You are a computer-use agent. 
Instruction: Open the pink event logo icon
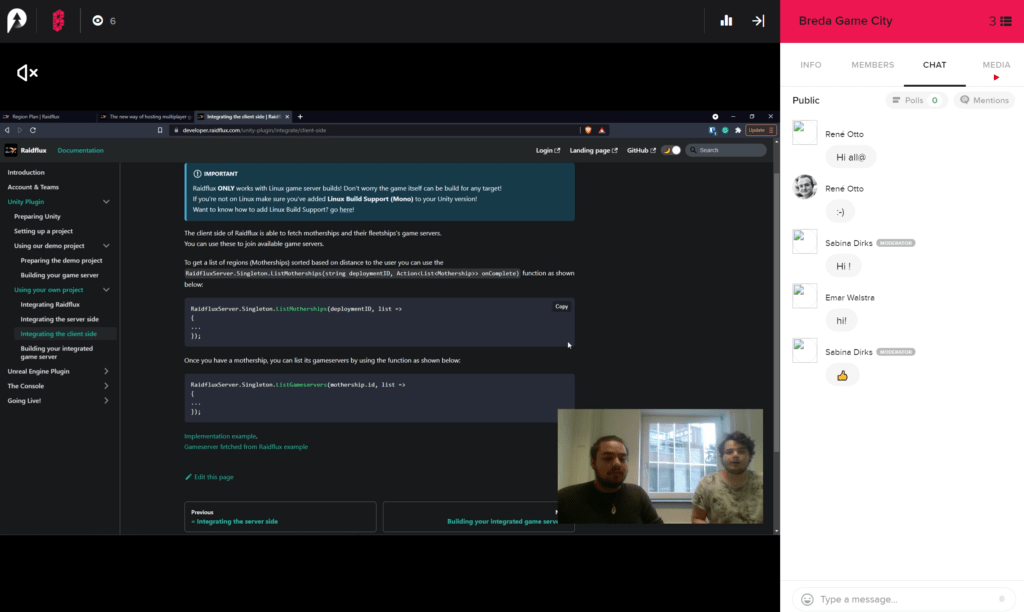[58, 21]
